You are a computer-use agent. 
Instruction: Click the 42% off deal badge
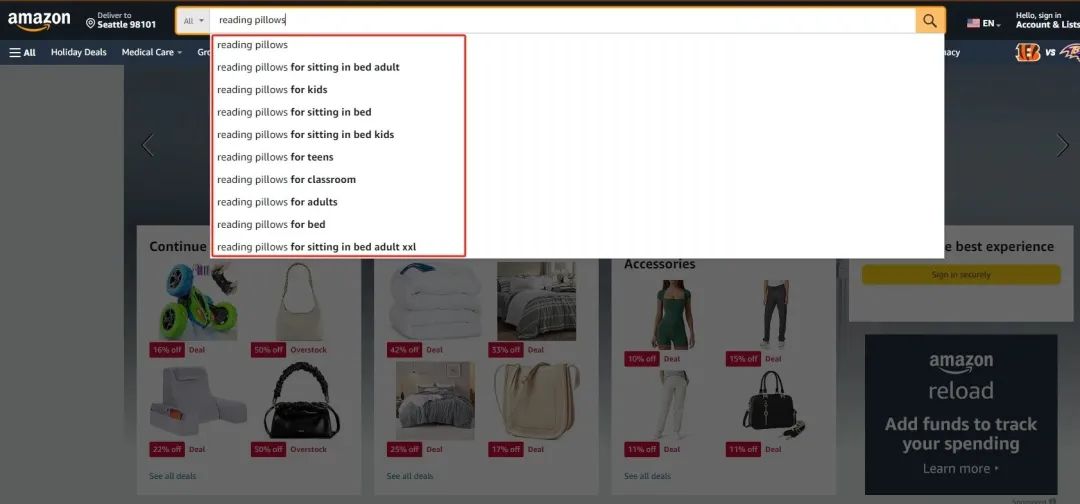pos(404,350)
